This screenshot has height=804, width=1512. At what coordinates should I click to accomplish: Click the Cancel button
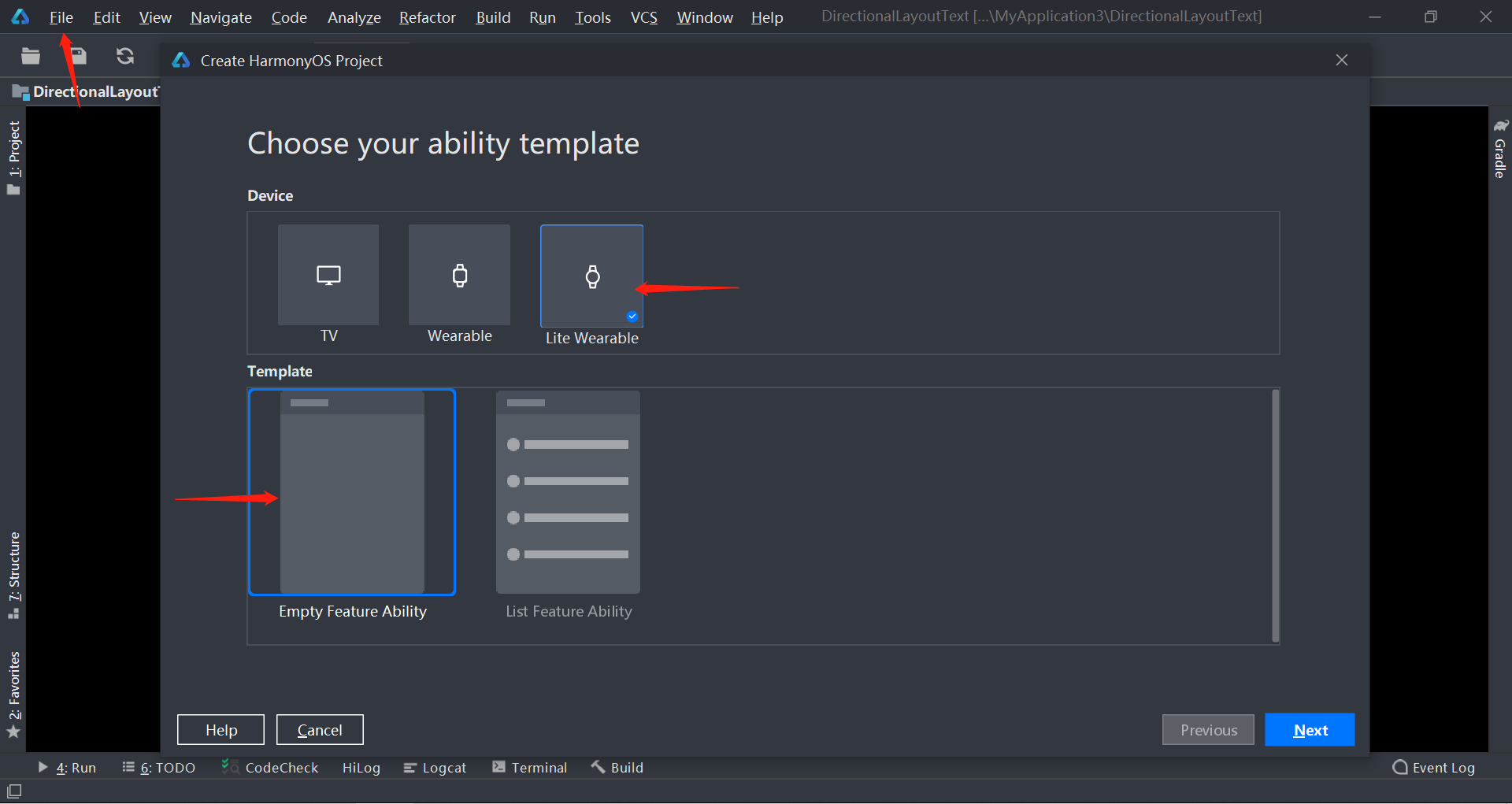coord(320,730)
